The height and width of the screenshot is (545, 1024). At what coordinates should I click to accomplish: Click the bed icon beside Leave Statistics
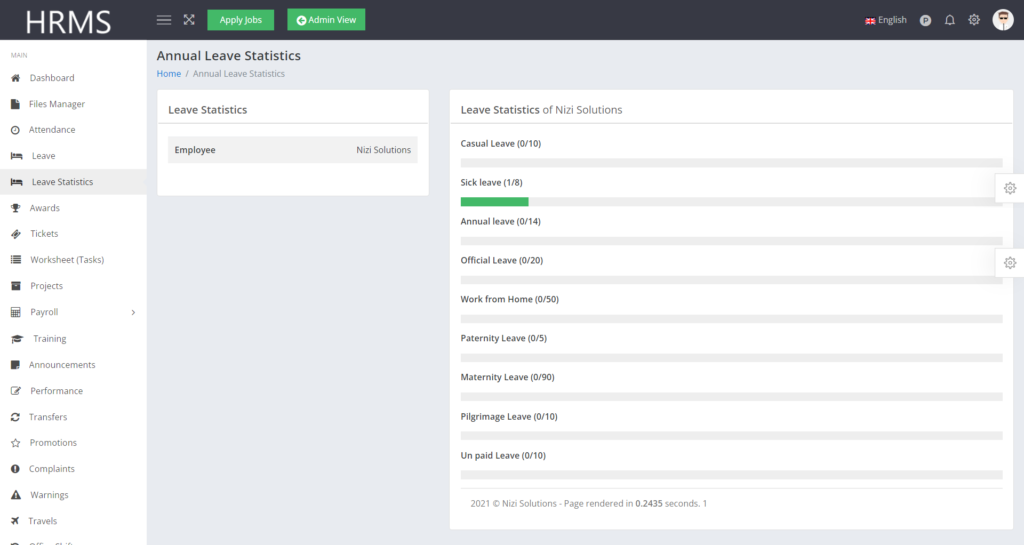coord(16,182)
